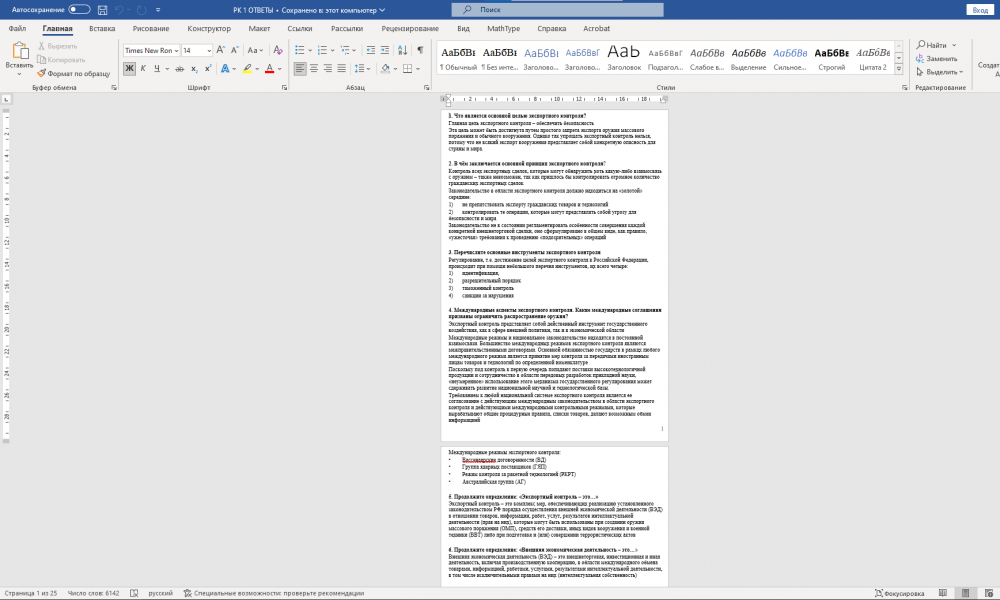The width and height of the screenshot is (1000, 600).
Task: Click the Format Painter (Формат по образцу)
Action: pos(73,73)
